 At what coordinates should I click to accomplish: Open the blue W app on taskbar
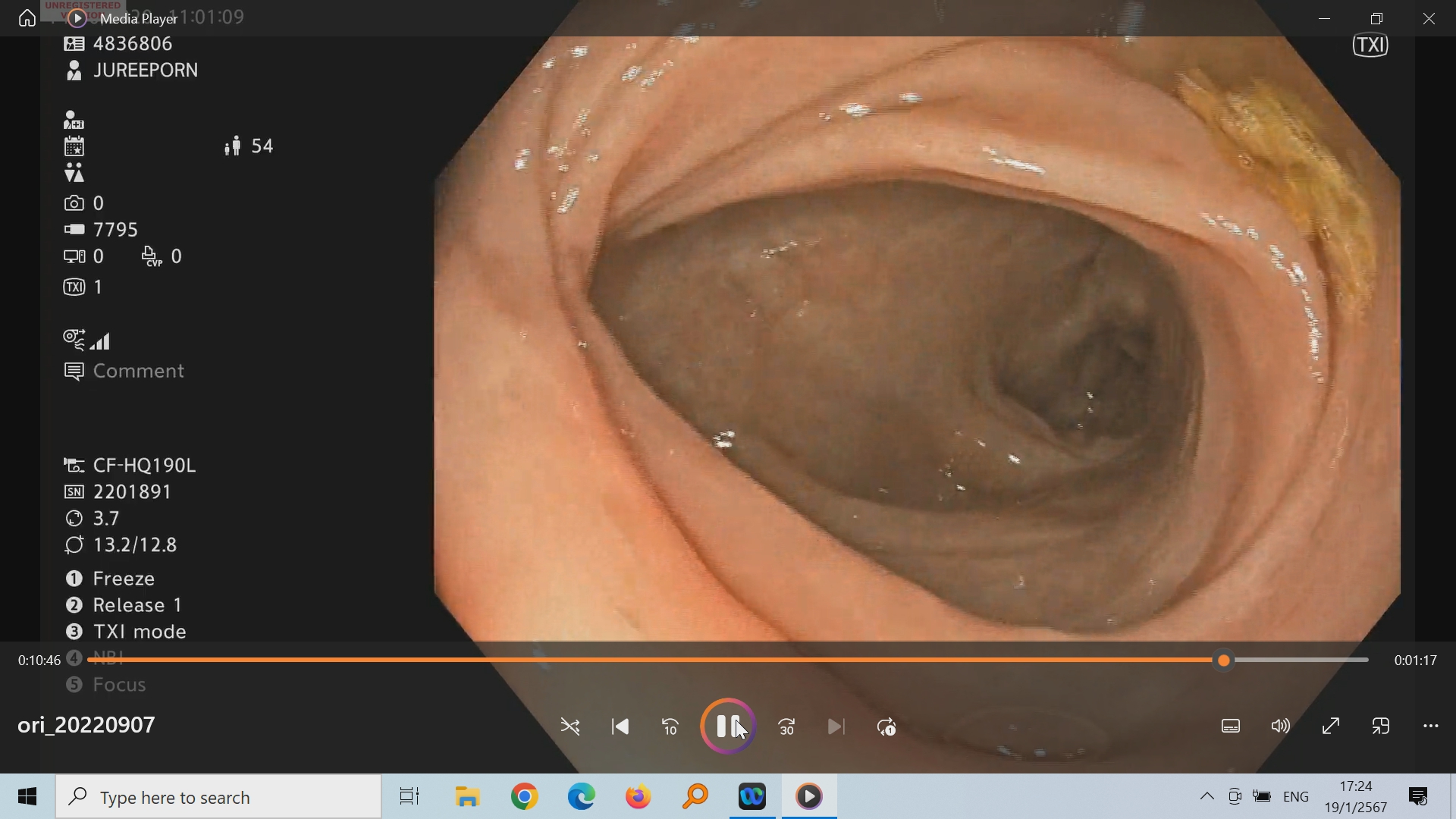pos(752,797)
